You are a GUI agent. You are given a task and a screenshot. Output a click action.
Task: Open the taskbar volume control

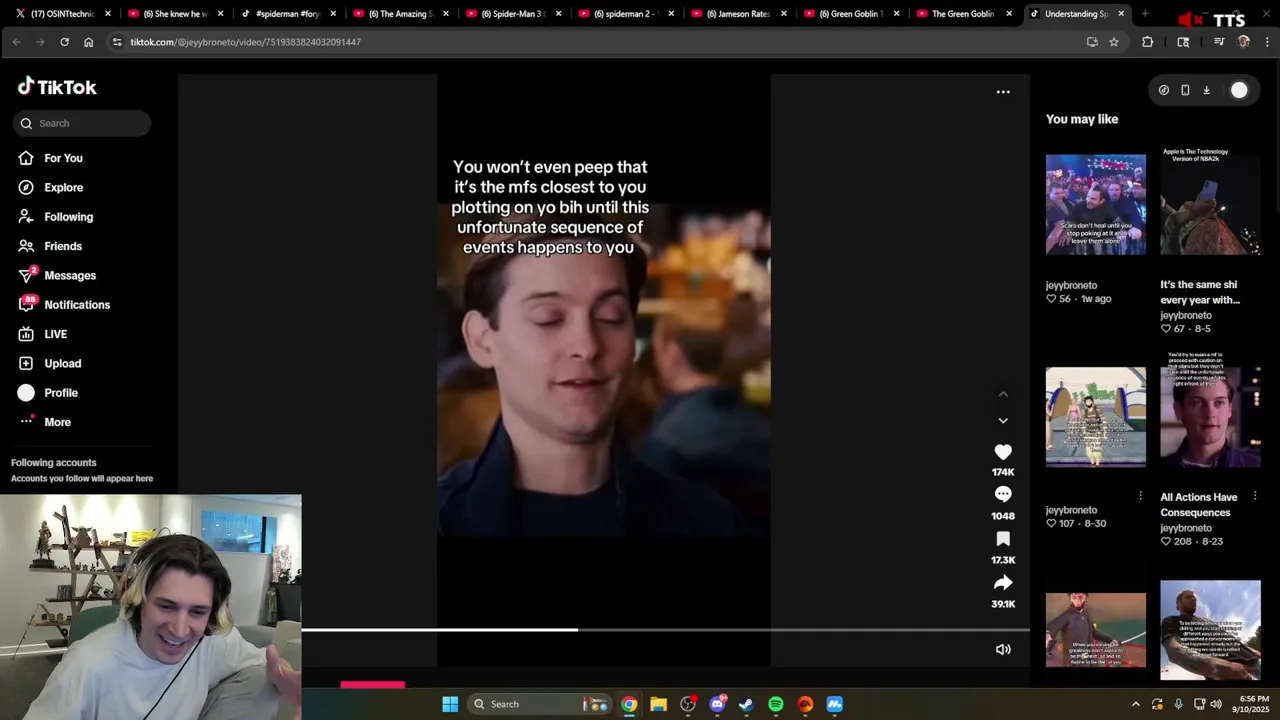point(1216,704)
